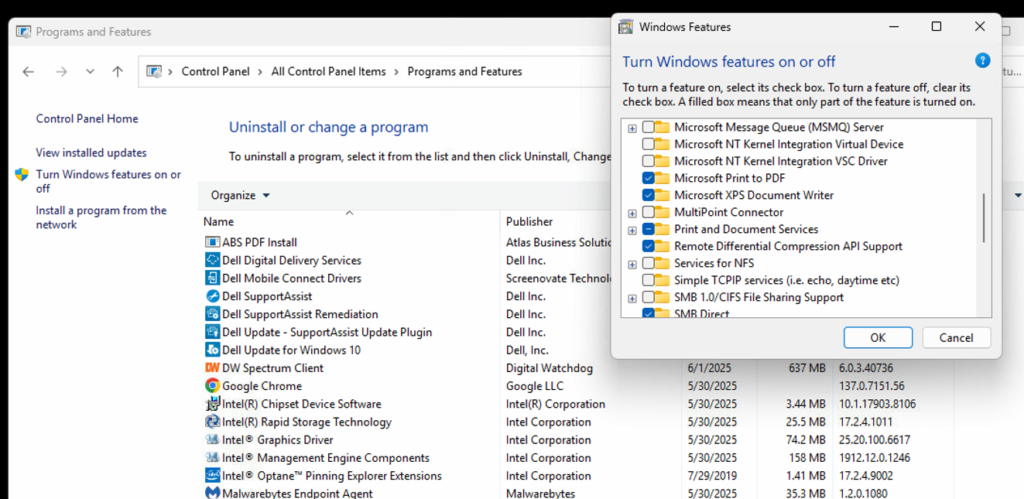Click the Malwarebytes Endpoint Agent icon
Image resolution: width=1024 pixels, height=499 pixels.
pyautogui.click(x=212, y=493)
